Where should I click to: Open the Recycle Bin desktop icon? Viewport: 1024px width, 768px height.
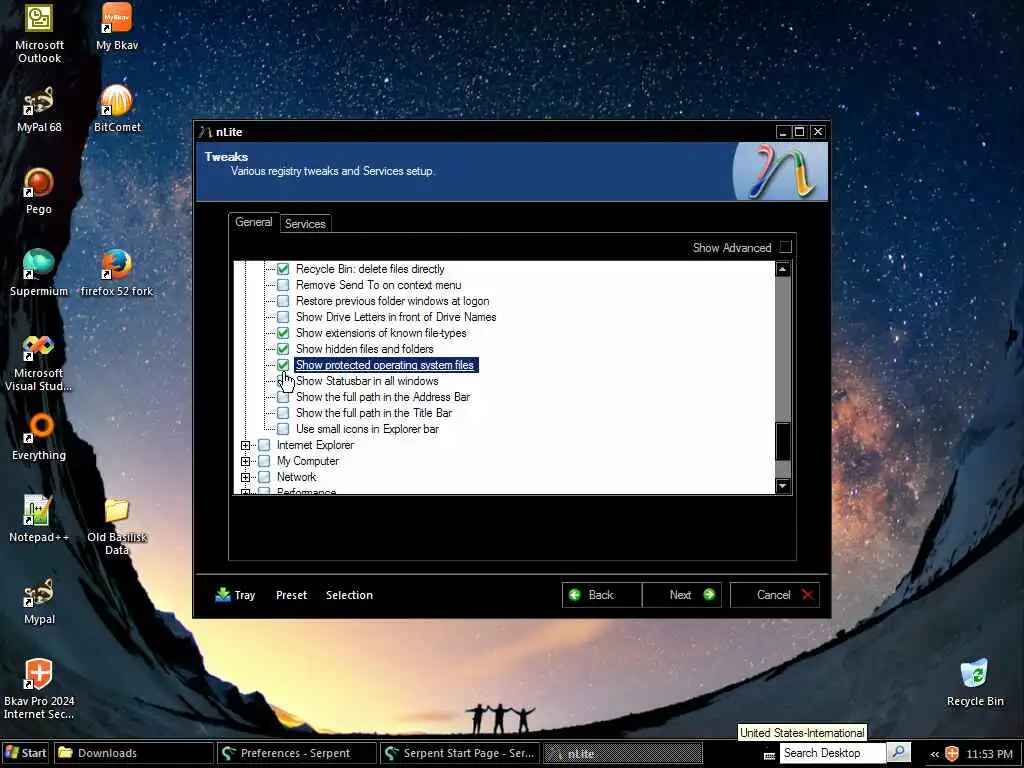click(x=975, y=683)
